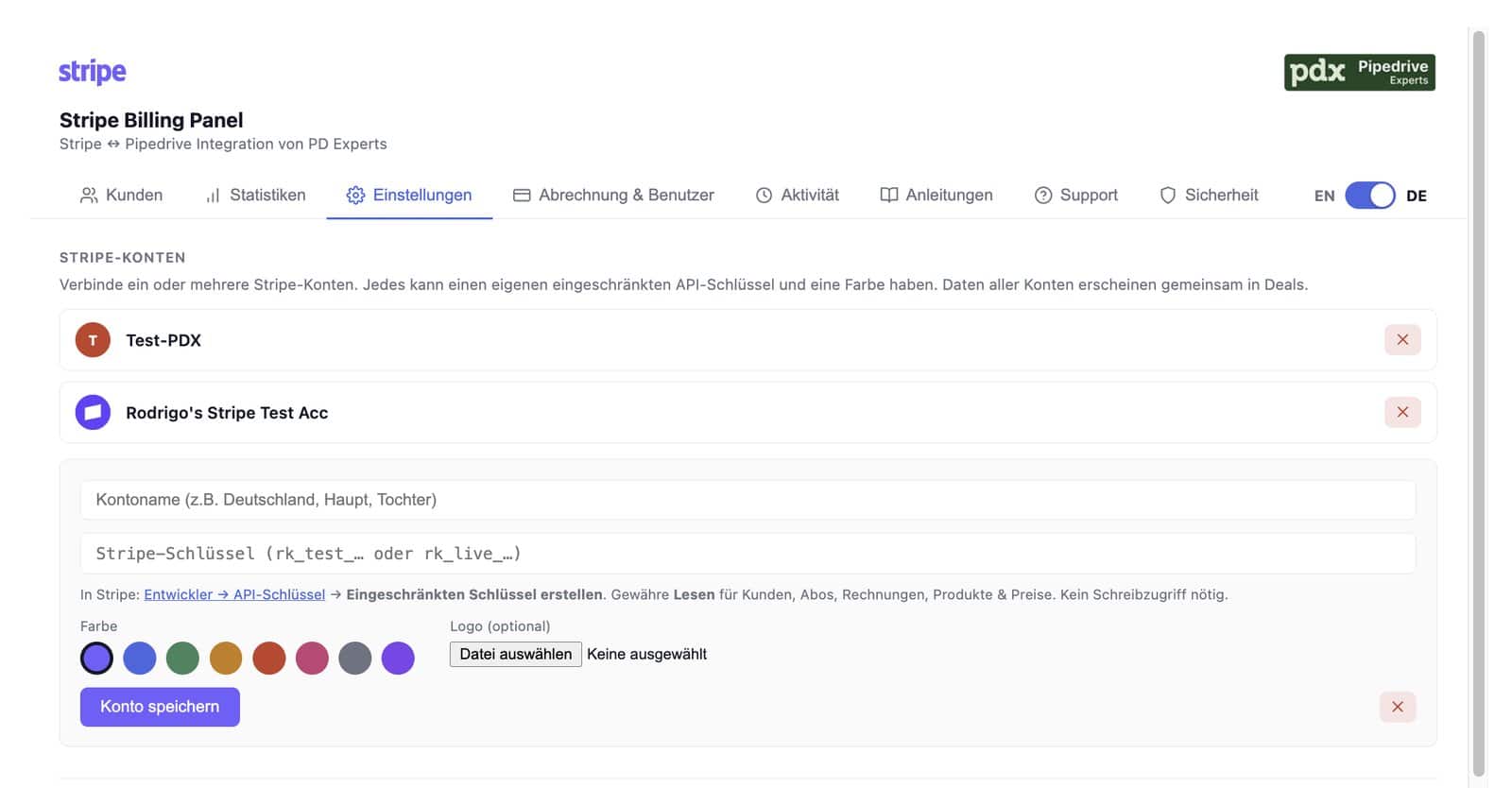Cancel the new account form with X
The height and width of the screenshot is (788, 1512).
tap(1397, 707)
